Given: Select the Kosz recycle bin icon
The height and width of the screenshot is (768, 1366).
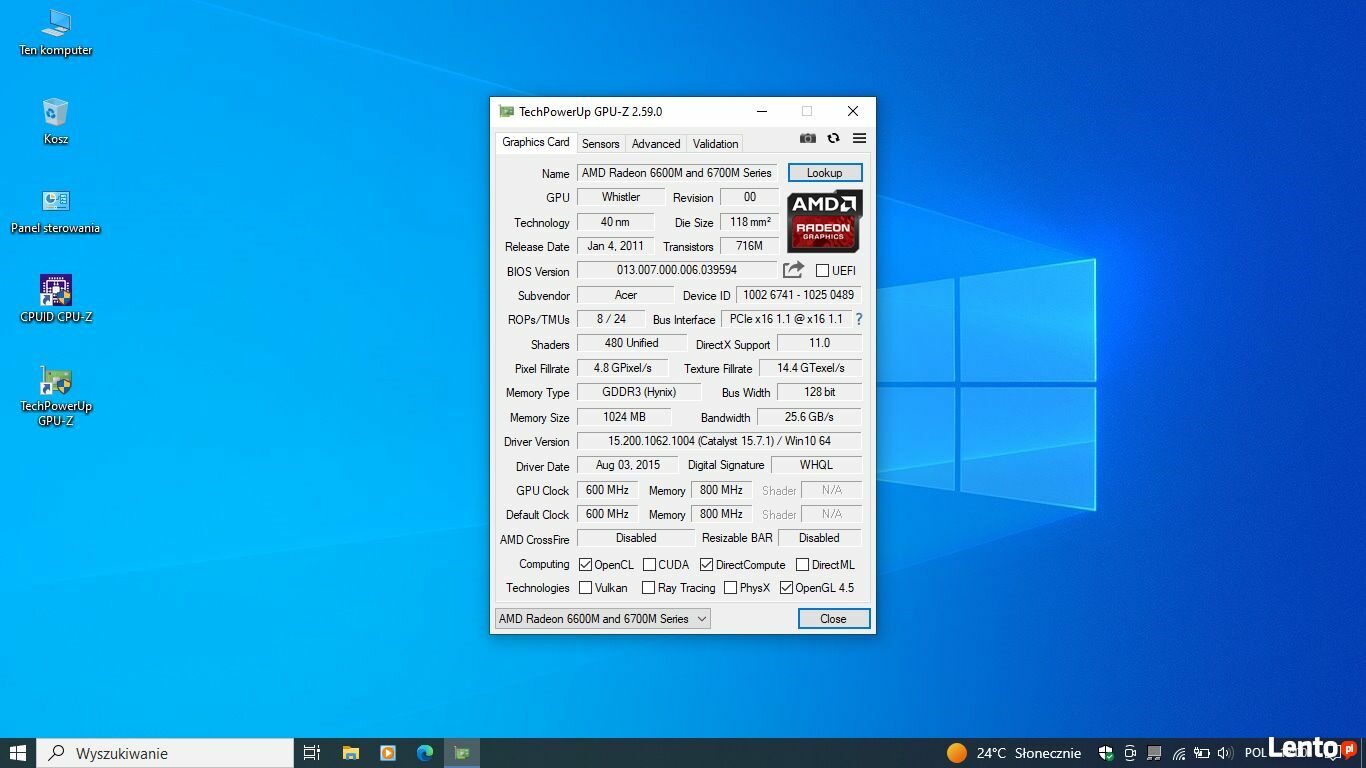Looking at the screenshot, I should [x=56, y=121].
